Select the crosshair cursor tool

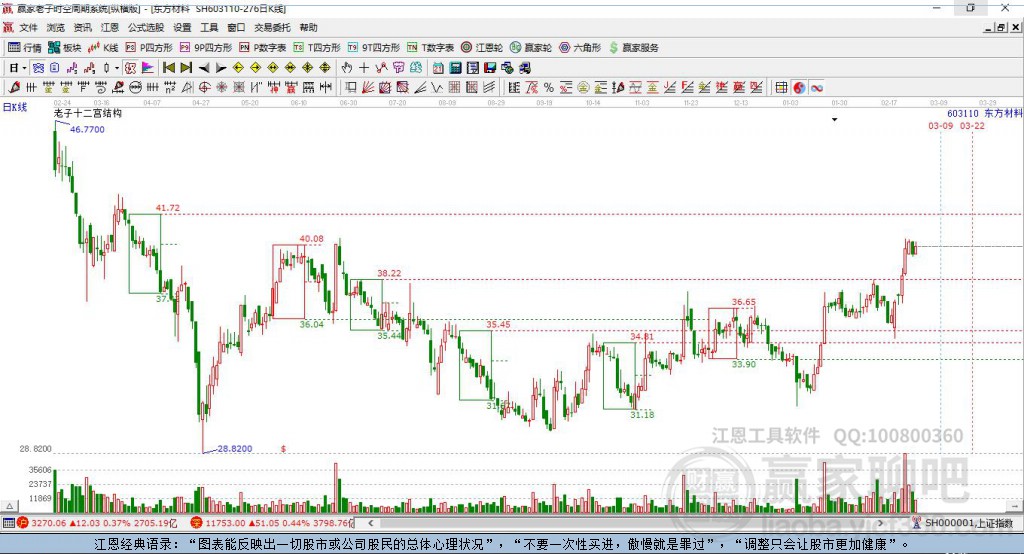click(x=364, y=68)
